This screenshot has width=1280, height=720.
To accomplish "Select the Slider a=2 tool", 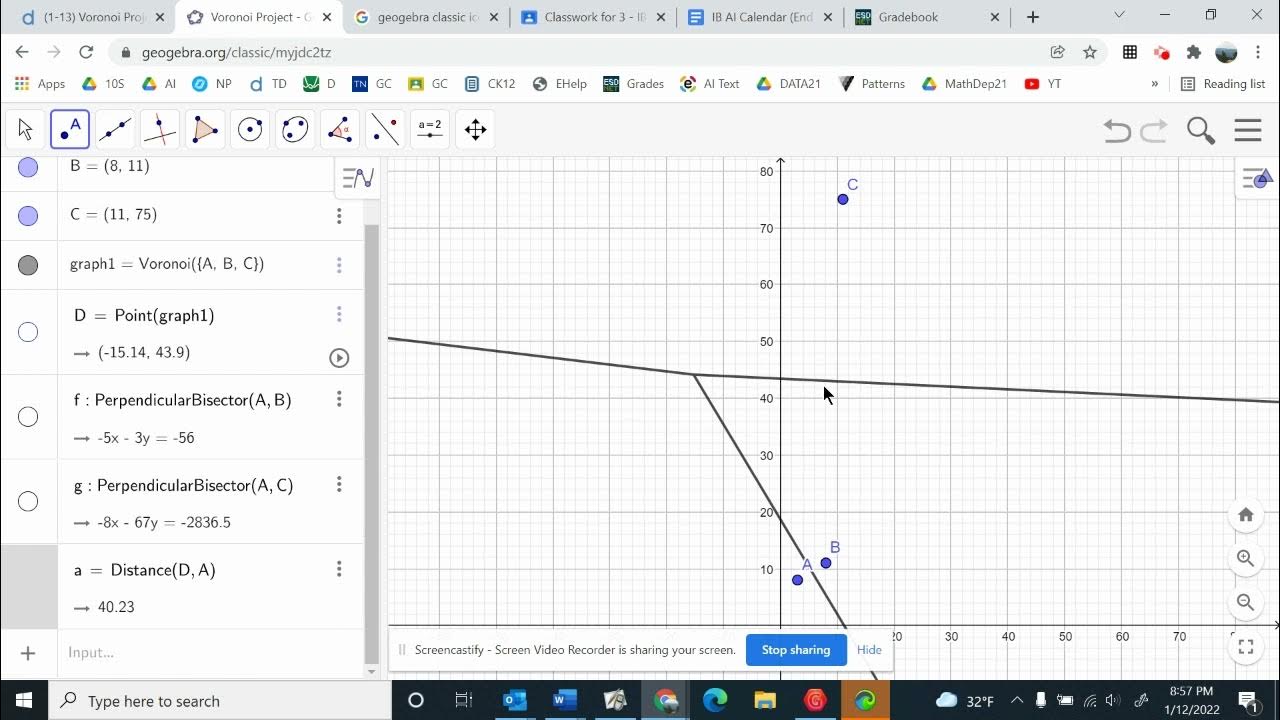I will (x=430, y=130).
